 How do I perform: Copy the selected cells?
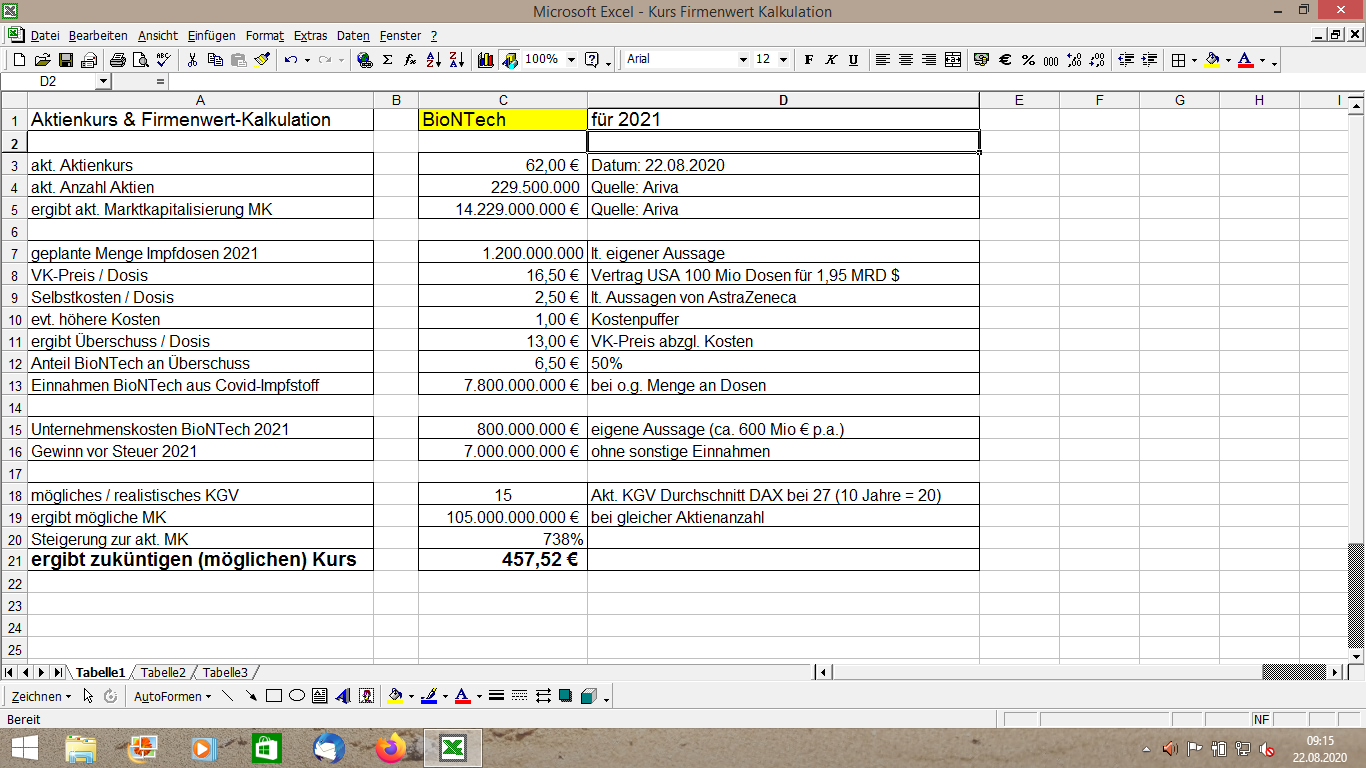click(x=215, y=60)
